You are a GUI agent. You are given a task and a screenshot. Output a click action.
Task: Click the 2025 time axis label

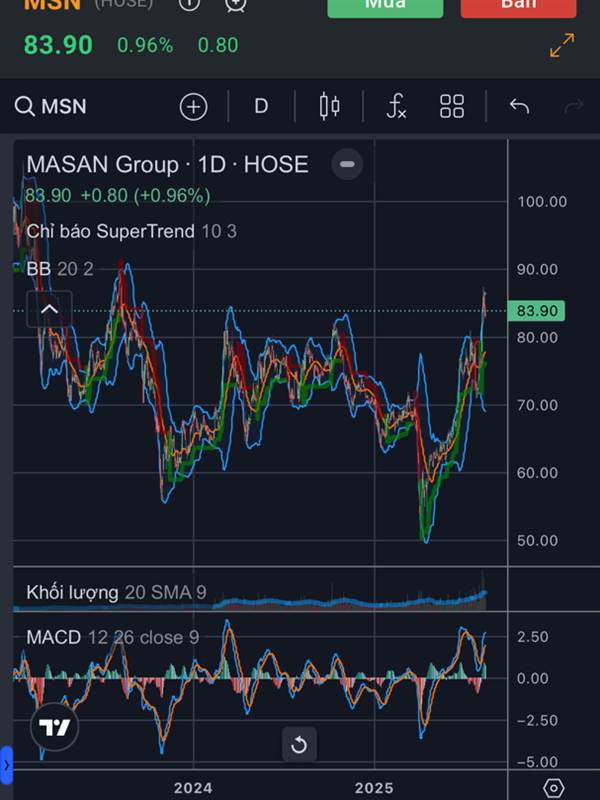point(374,788)
